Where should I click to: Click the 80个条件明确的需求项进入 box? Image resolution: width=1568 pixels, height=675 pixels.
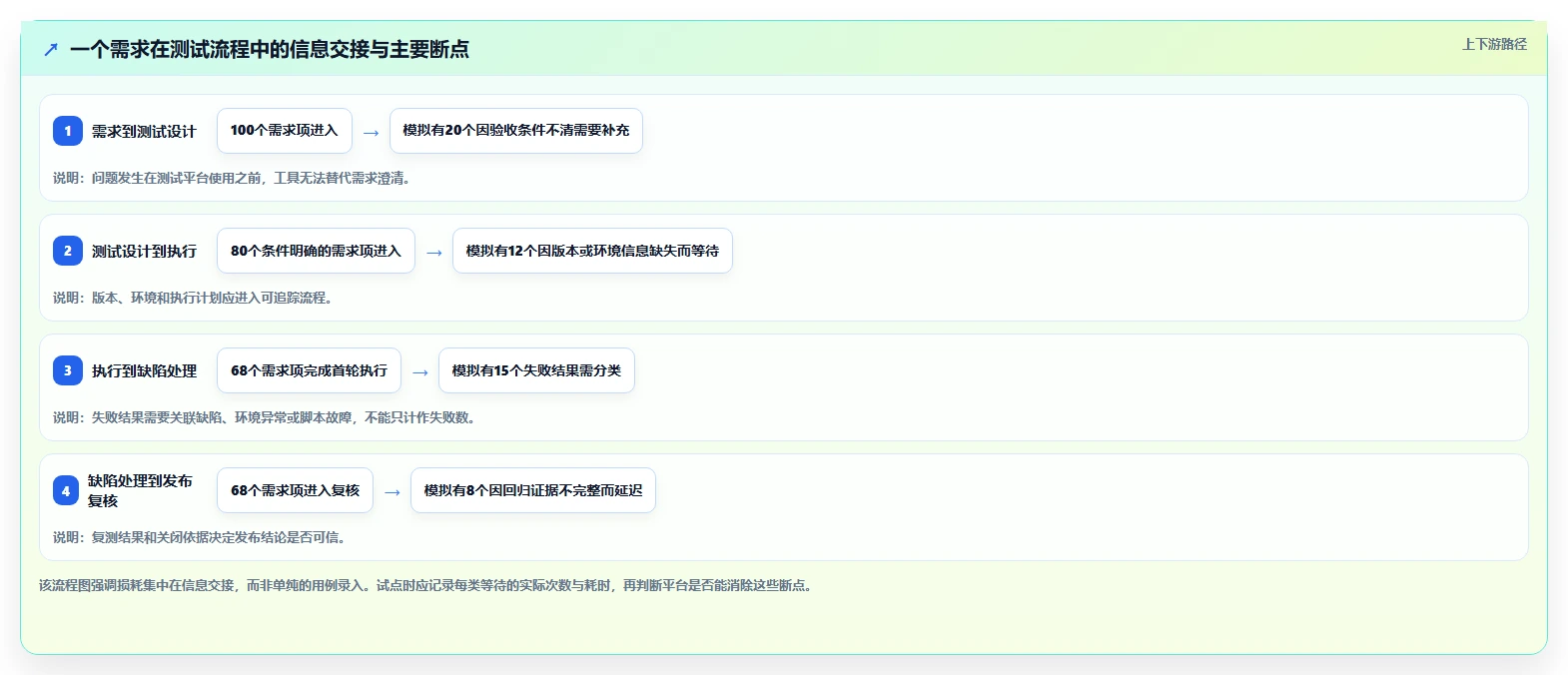[x=316, y=251]
